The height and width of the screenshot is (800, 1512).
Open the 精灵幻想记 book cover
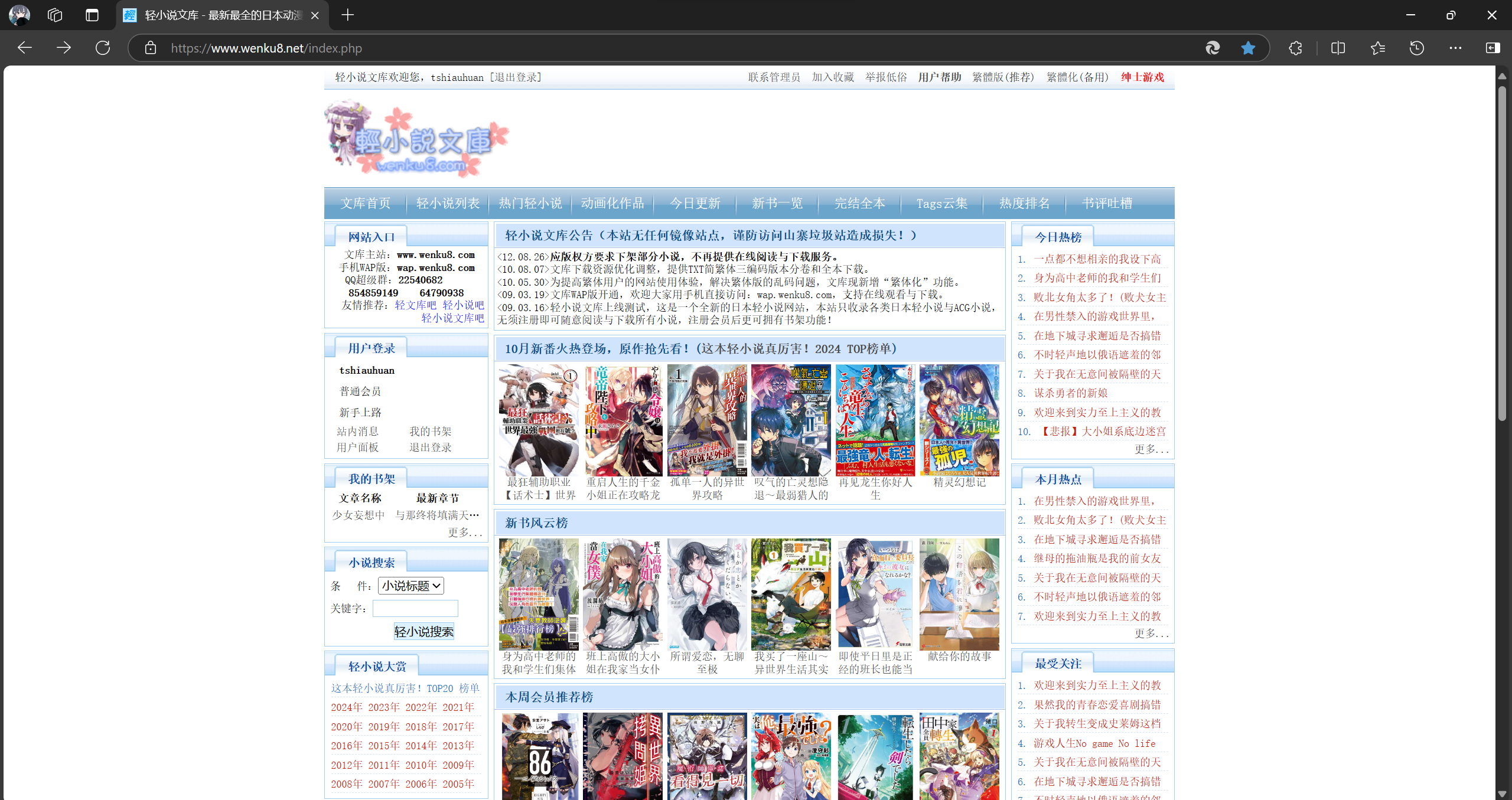(x=959, y=420)
